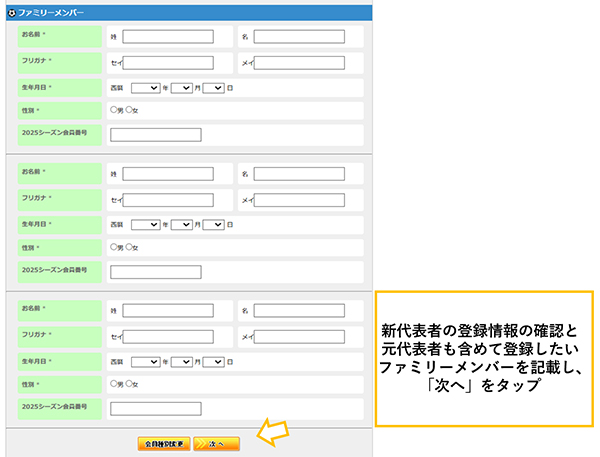
Task: Click the 会員種別変更 button
Action: tap(162, 441)
